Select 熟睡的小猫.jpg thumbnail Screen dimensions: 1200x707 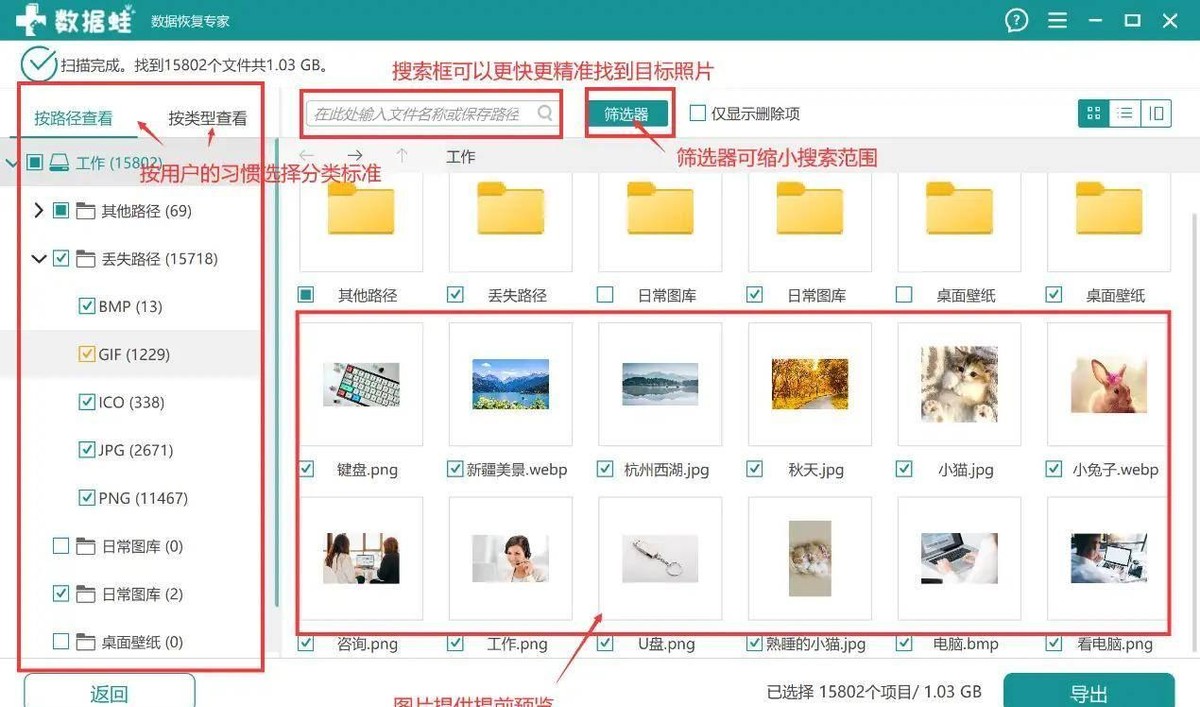(810, 558)
